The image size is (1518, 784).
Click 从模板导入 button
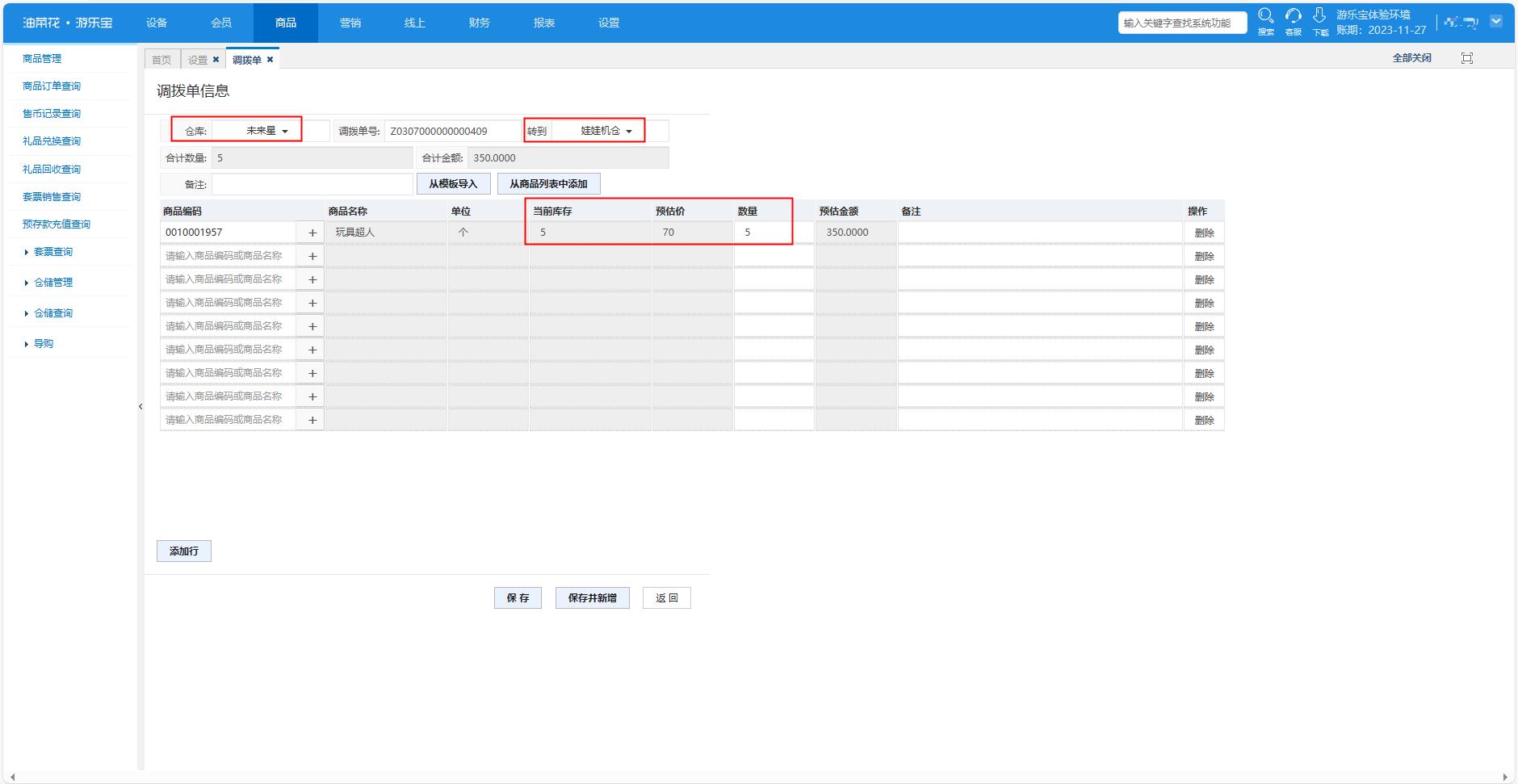point(454,184)
